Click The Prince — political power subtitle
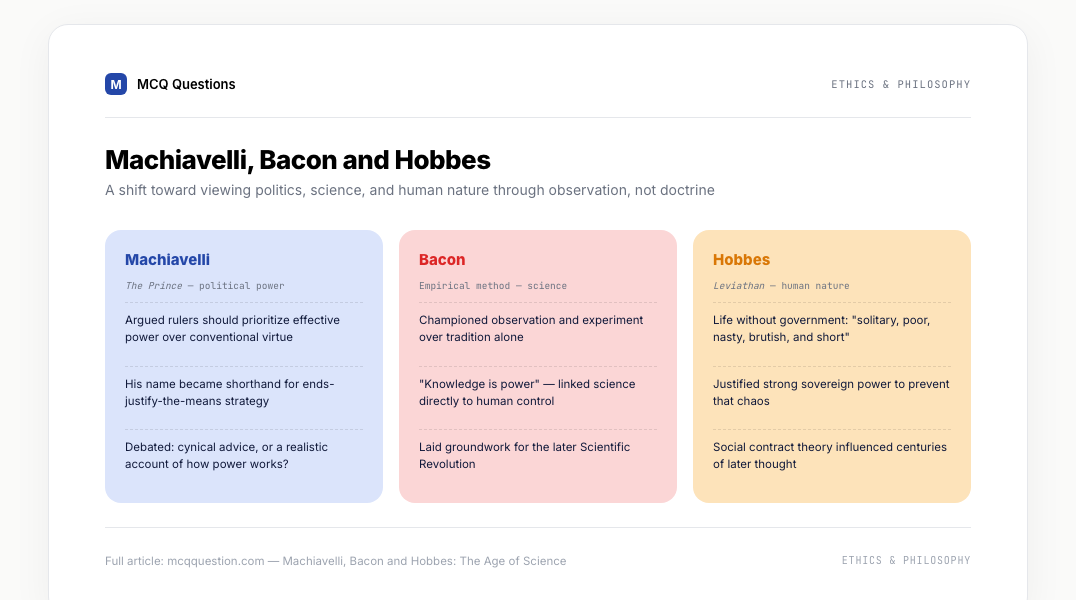This screenshot has height=600, width=1076. tap(204, 286)
